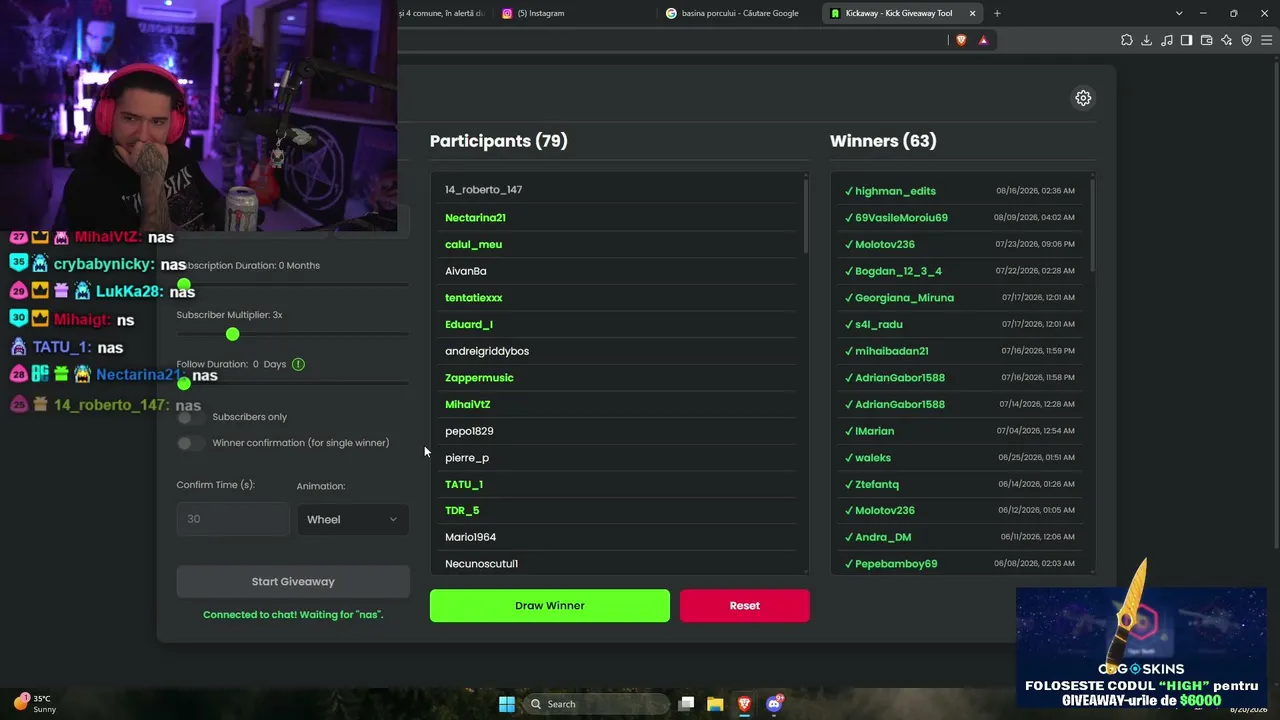Open the browser downloads icon
1280x720 pixels.
coord(1147,40)
